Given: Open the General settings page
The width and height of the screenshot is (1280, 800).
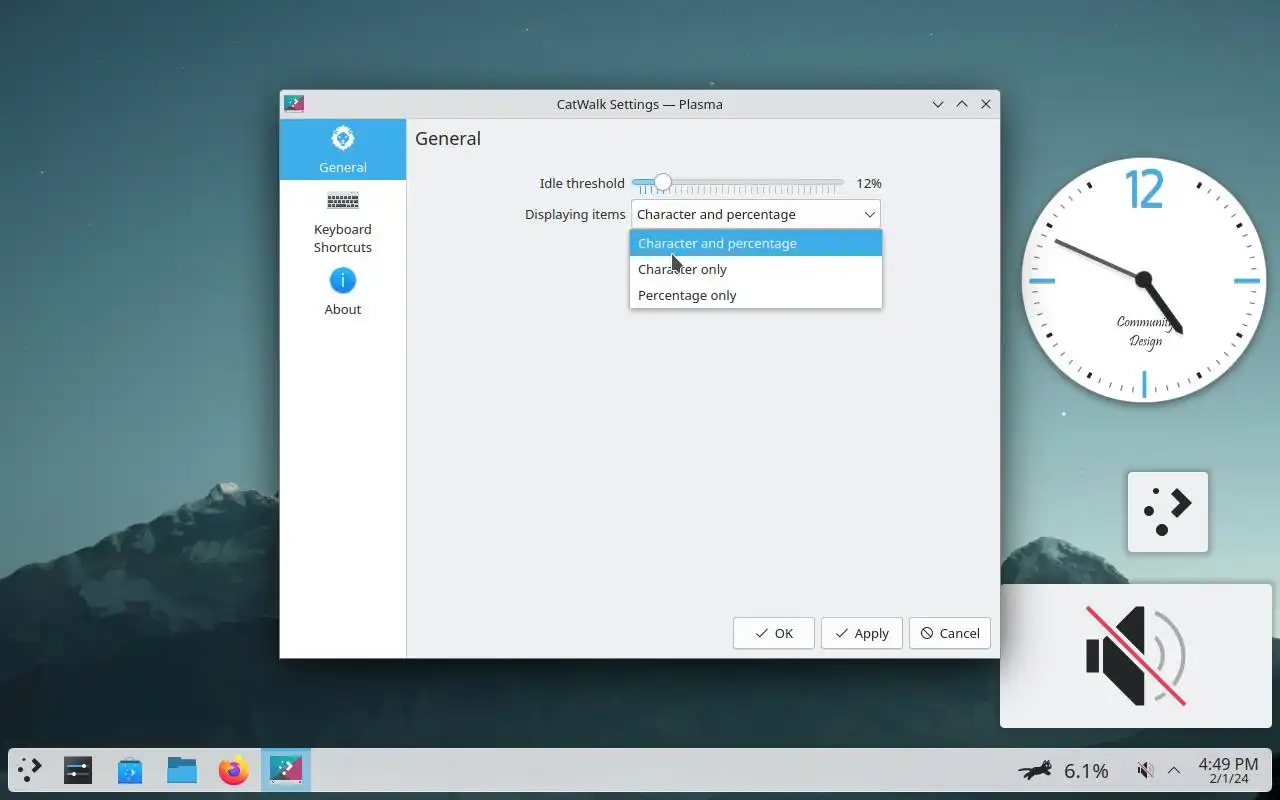Looking at the screenshot, I should (343, 149).
